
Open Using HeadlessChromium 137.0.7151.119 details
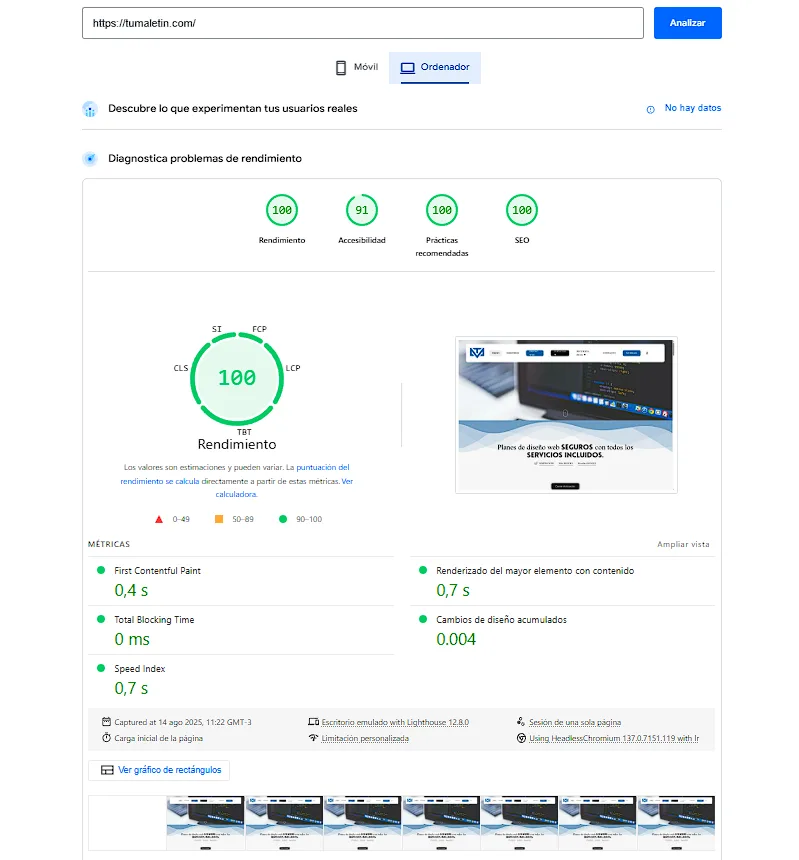pos(614,738)
